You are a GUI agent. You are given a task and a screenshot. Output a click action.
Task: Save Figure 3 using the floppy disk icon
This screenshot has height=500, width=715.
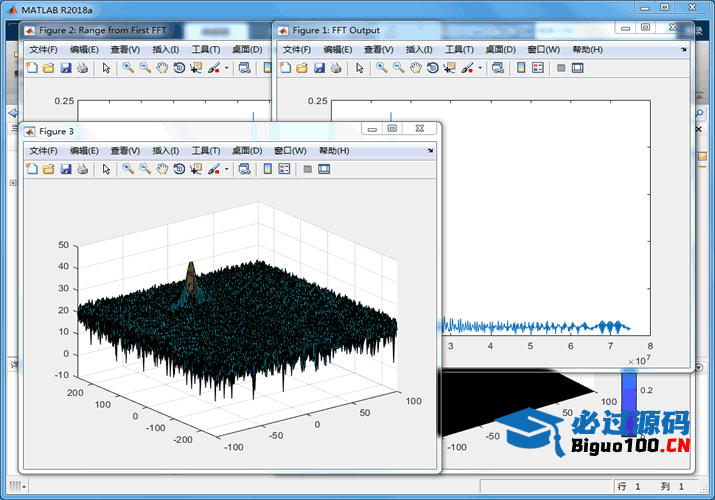(65, 169)
